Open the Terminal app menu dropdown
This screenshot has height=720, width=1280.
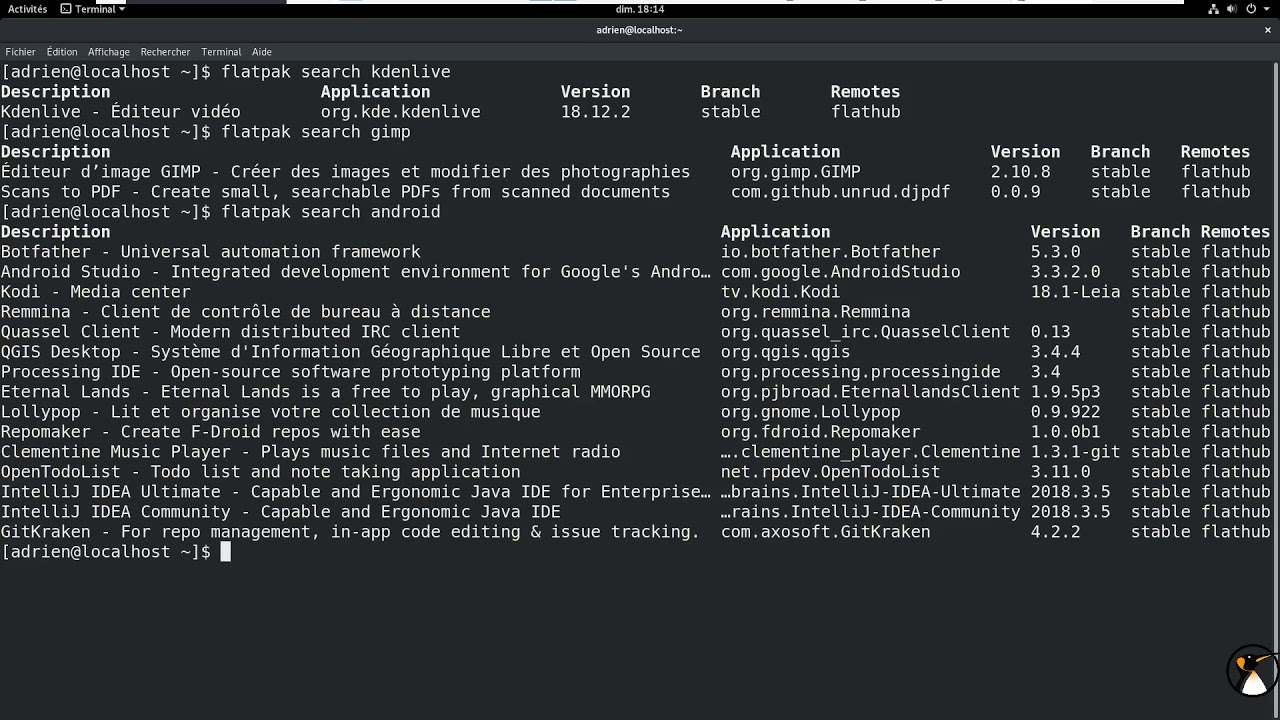pyautogui.click(x=93, y=9)
